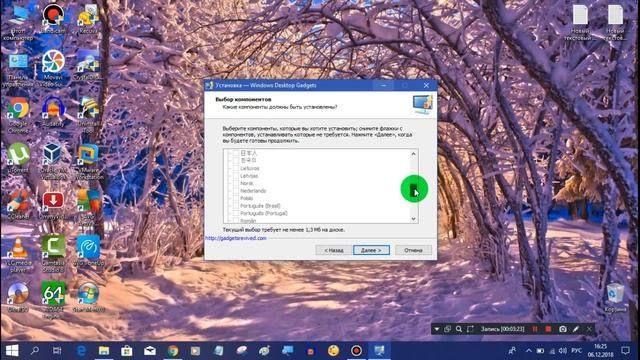Tick the Korean 한국어 language checkbox
This screenshot has width=640, height=360.
236,160
